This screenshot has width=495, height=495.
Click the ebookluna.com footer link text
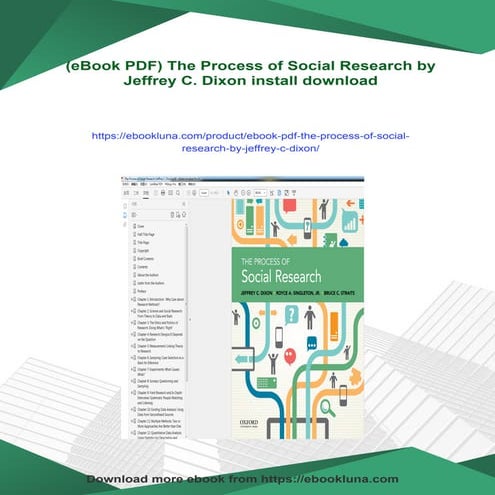pyautogui.click(x=329, y=479)
